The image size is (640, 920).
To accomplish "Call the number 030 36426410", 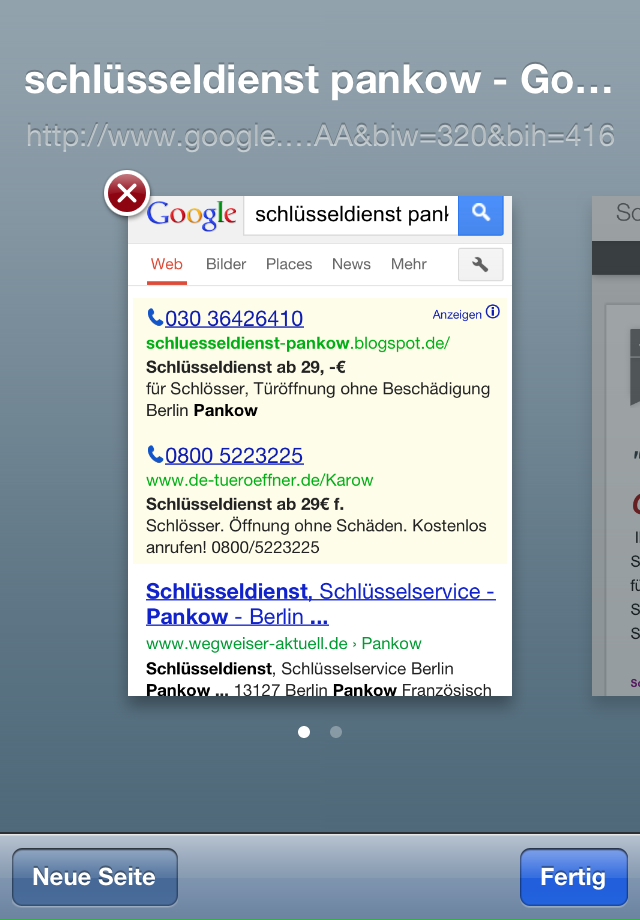I will 234,319.
